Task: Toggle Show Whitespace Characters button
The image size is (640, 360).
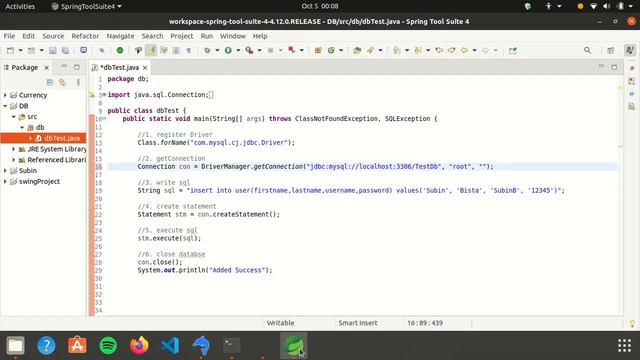Action: 189,50
